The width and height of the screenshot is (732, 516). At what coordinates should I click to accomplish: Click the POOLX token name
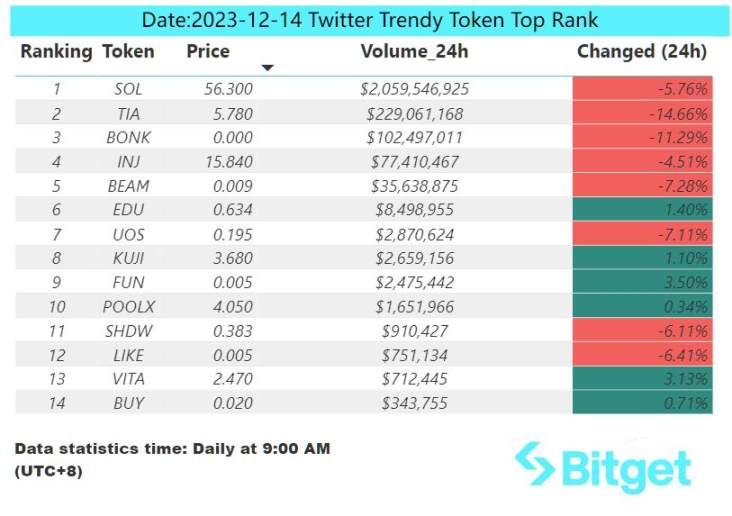129,307
